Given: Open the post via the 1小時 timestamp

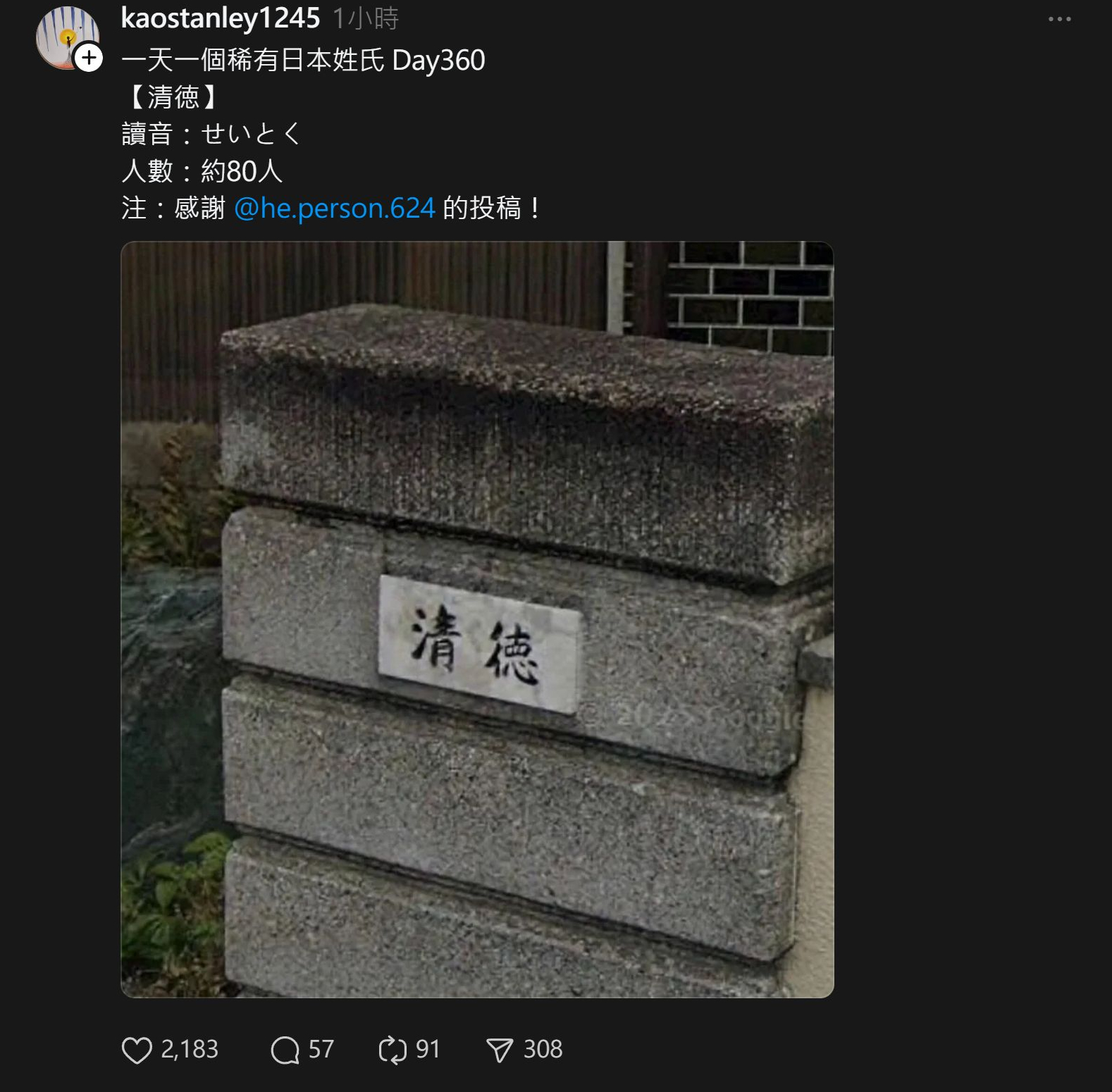Looking at the screenshot, I should point(366,19).
